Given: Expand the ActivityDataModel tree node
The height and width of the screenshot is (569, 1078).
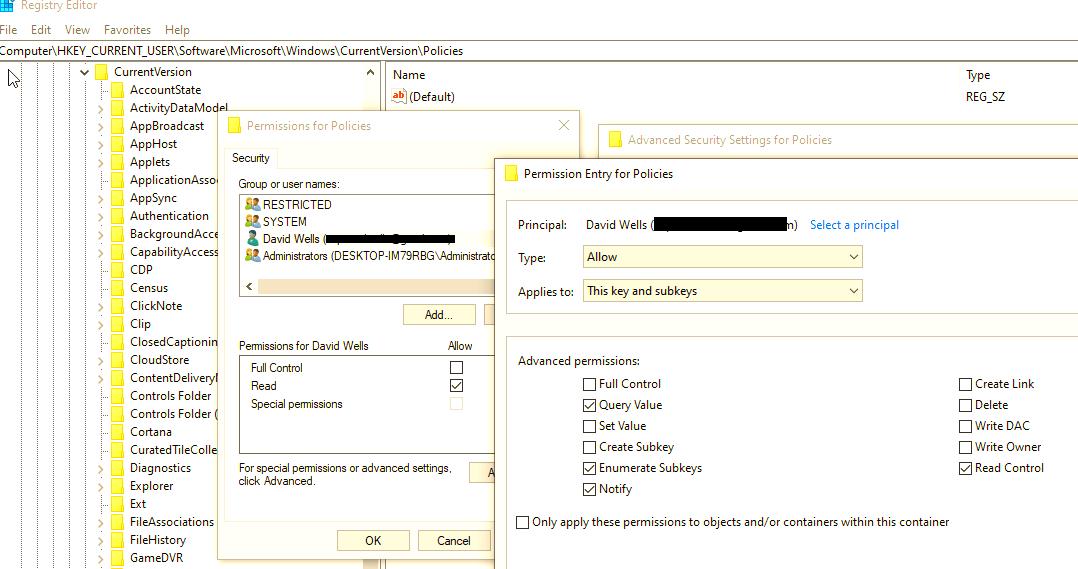Looking at the screenshot, I should (x=100, y=109).
